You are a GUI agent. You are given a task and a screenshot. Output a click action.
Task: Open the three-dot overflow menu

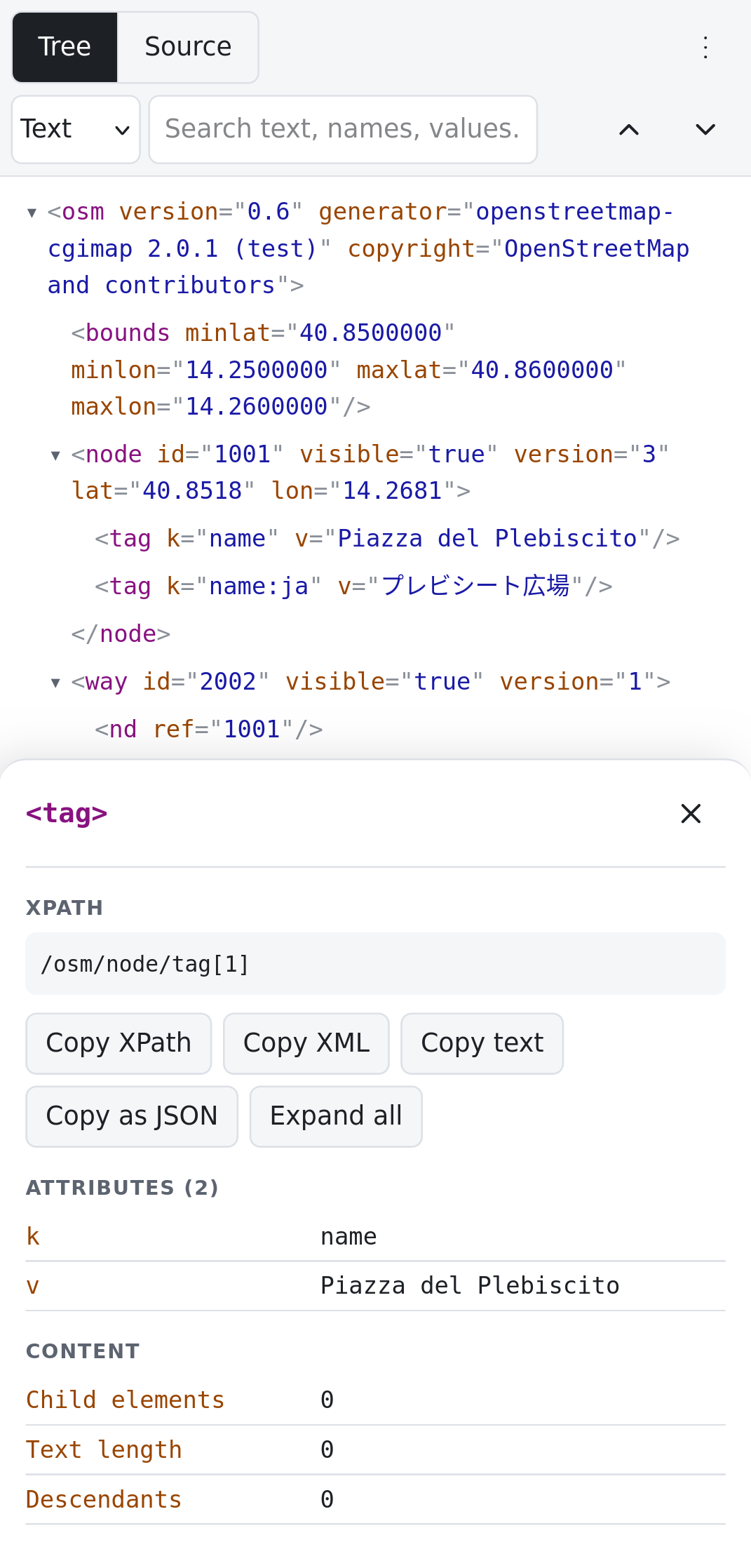(705, 48)
